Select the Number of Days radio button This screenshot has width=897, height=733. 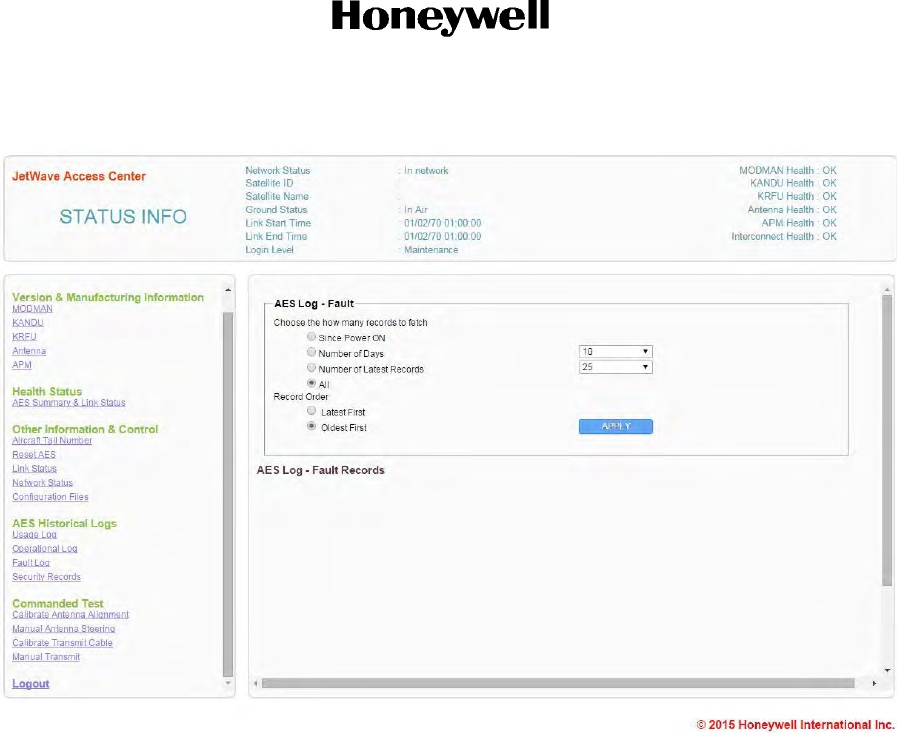tap(311, 352)
